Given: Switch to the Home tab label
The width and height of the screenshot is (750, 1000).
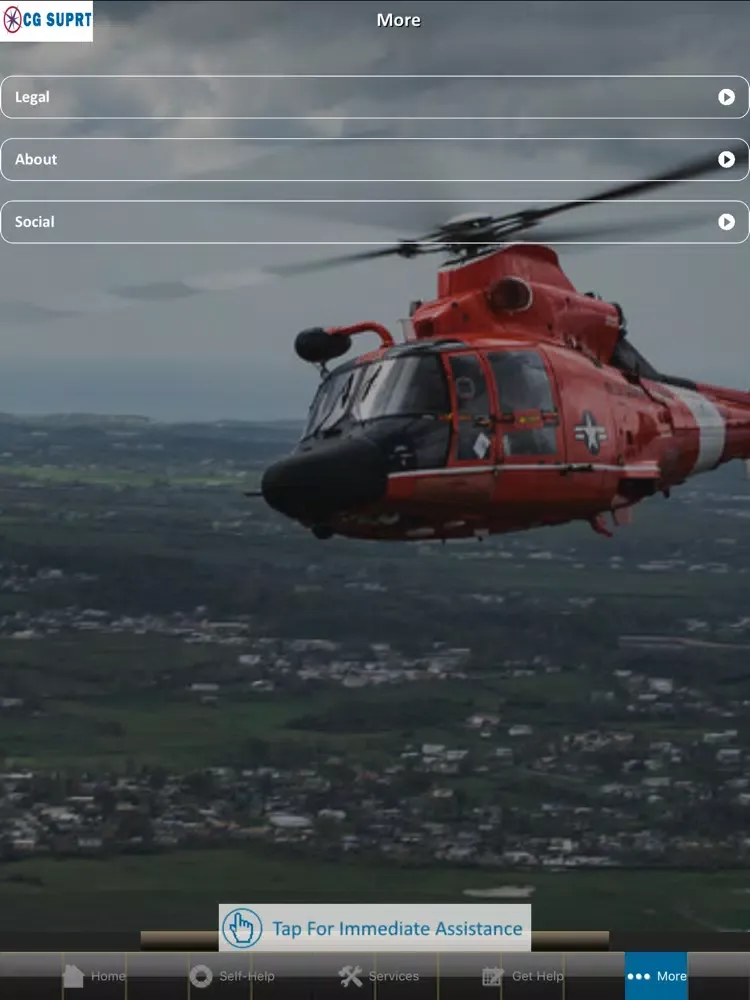Looking at the screenshot, I should (108, 976).
